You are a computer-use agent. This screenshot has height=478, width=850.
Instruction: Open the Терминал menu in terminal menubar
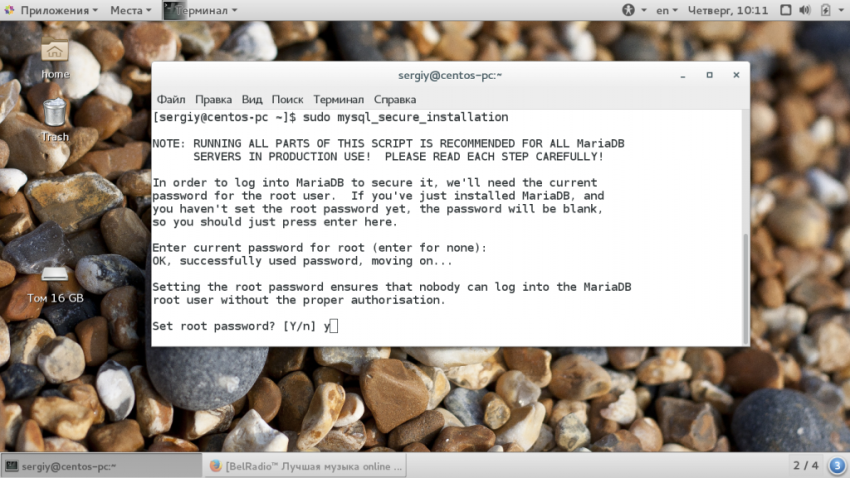(338, 100)
